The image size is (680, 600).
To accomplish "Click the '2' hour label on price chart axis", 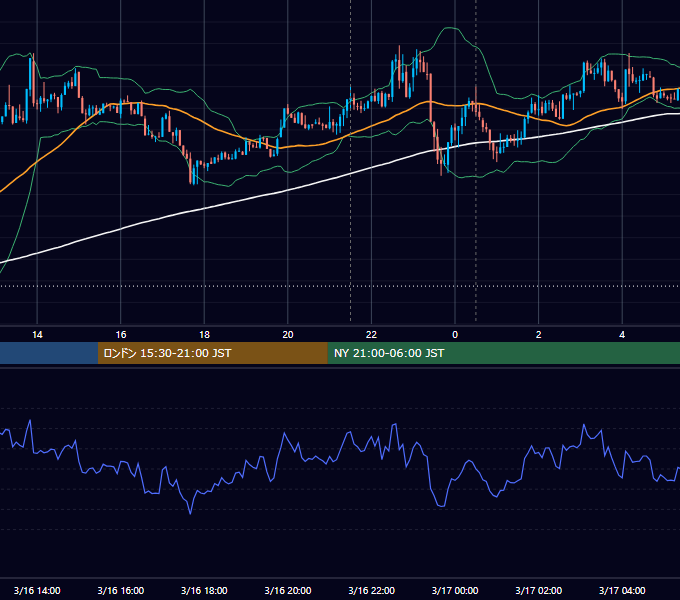I will (x=539, y=335).
